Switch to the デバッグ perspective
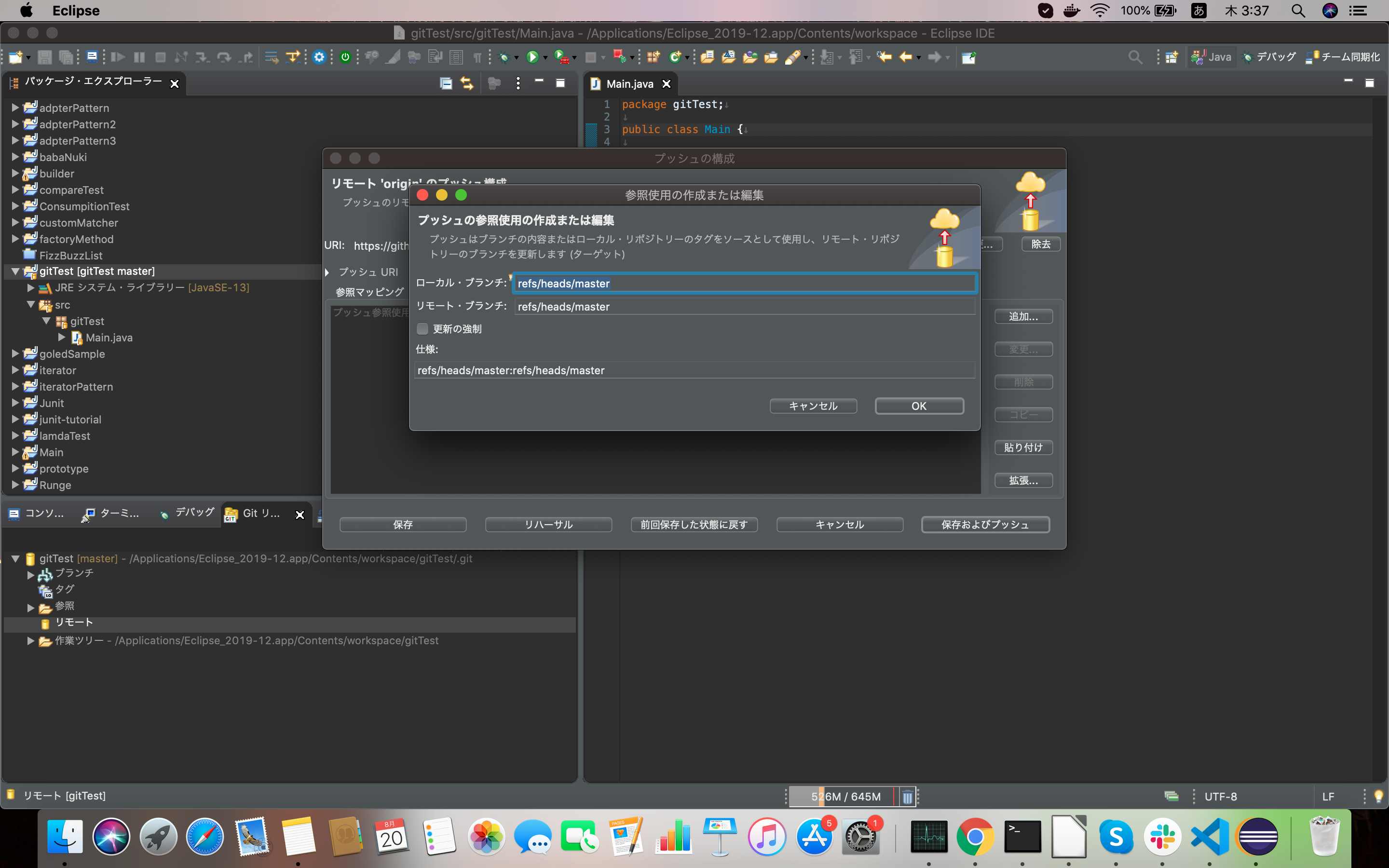1389x868 pixels. (1269, 57)
